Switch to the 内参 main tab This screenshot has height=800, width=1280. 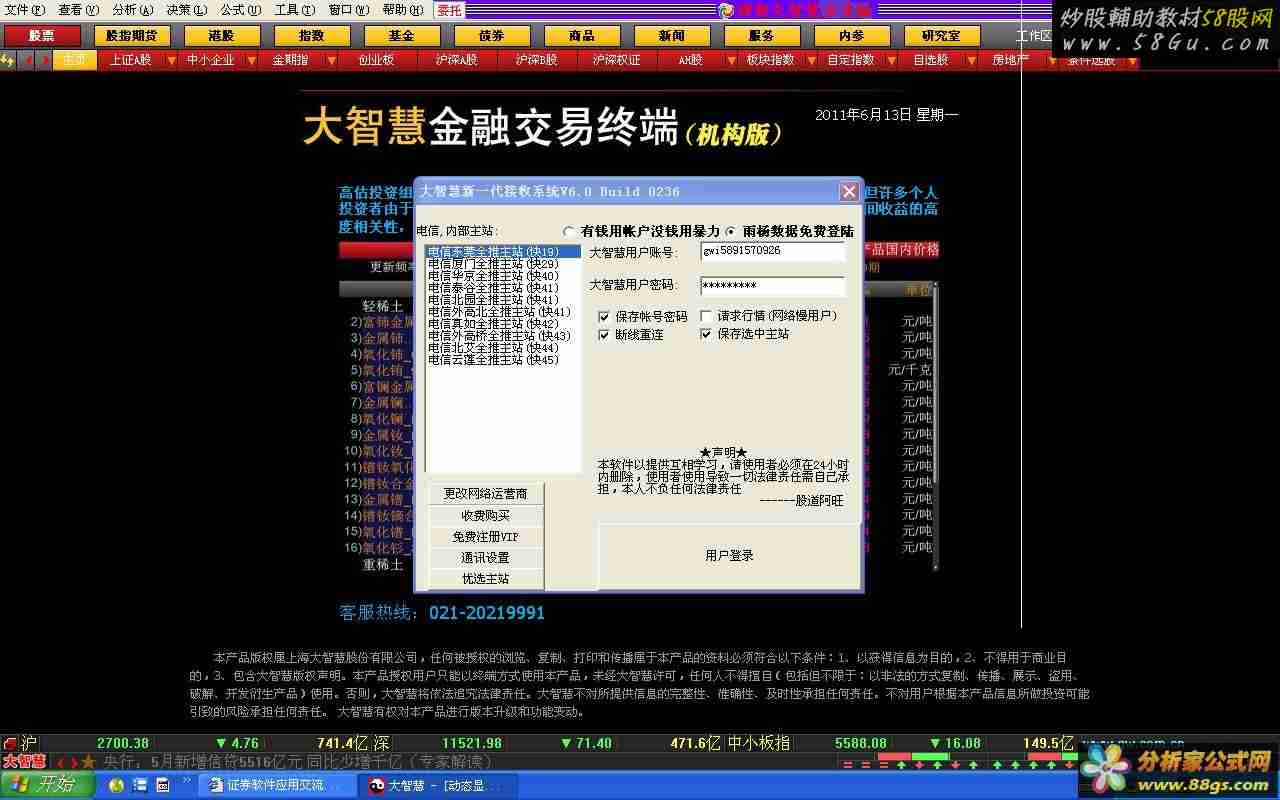(x=852, y=36)
